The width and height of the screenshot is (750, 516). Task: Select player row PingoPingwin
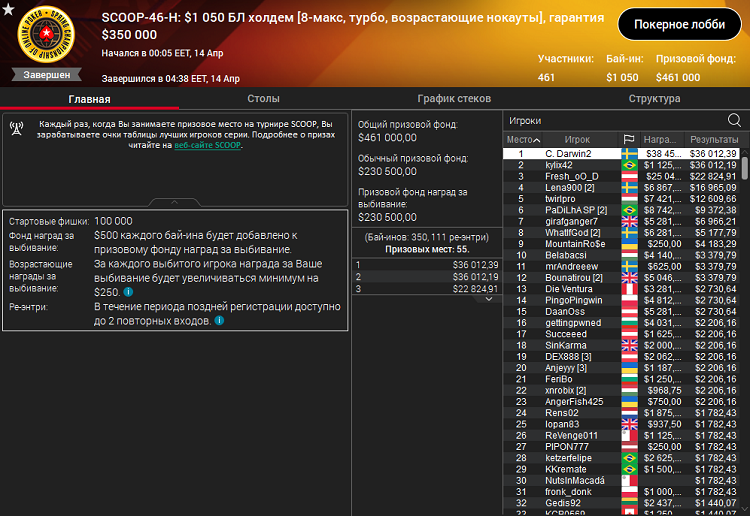point(621,300)
